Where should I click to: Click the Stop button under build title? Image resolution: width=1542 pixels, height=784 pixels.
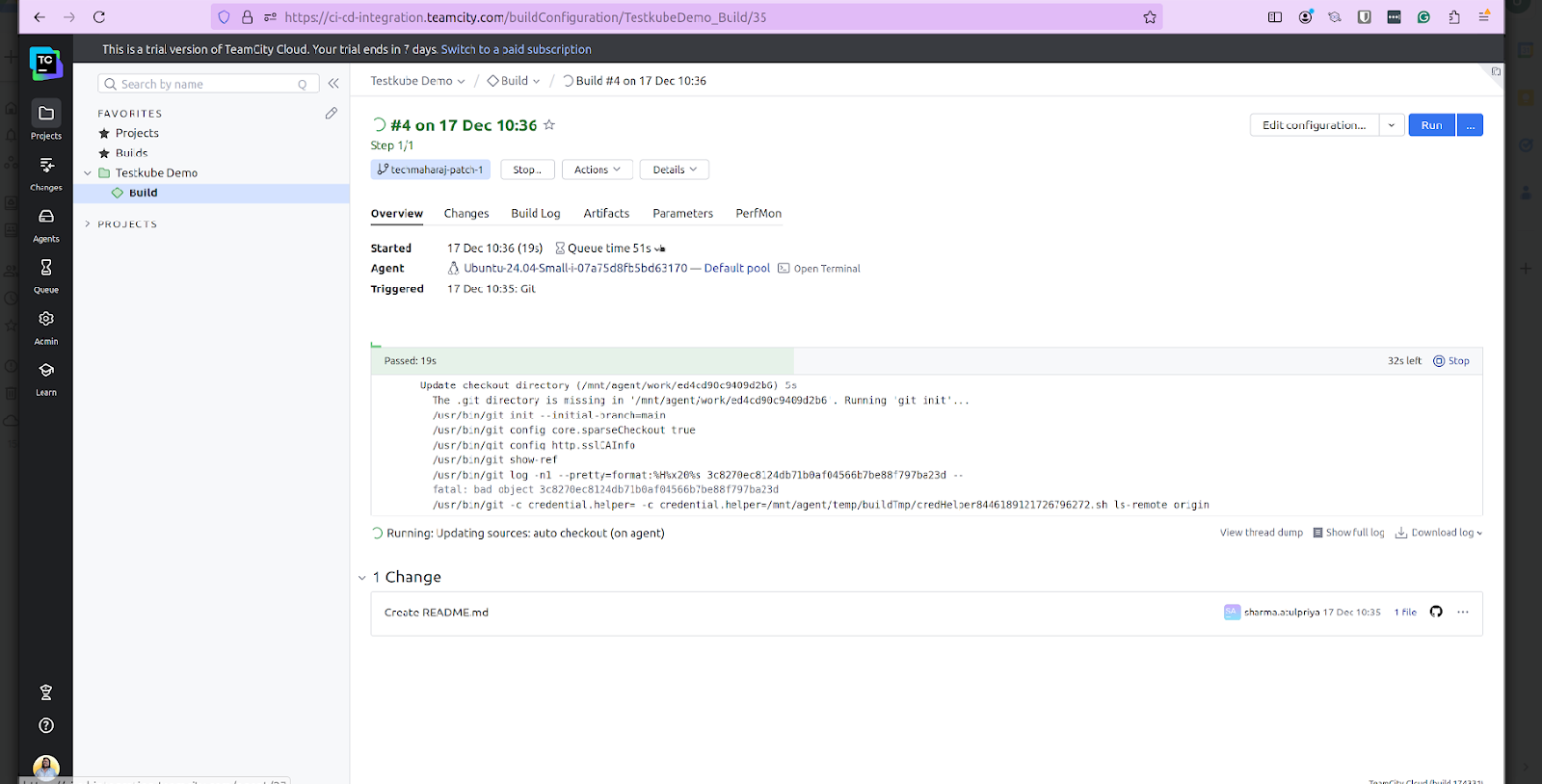coord(527,170)
